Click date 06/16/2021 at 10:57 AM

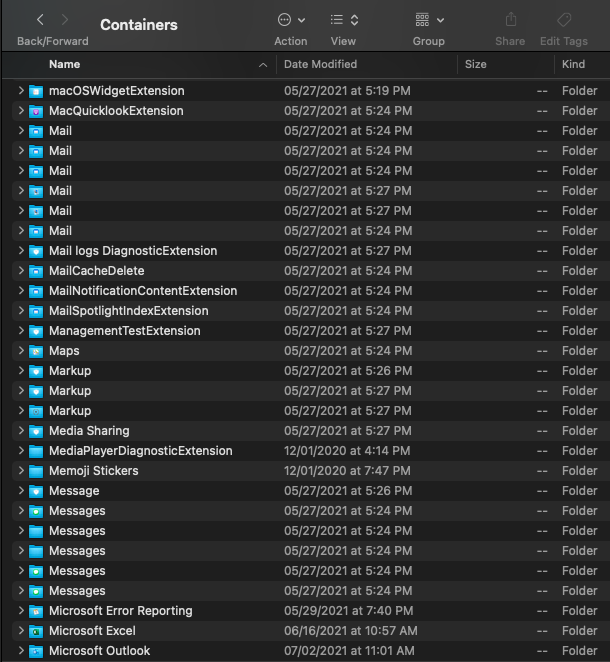351,631
